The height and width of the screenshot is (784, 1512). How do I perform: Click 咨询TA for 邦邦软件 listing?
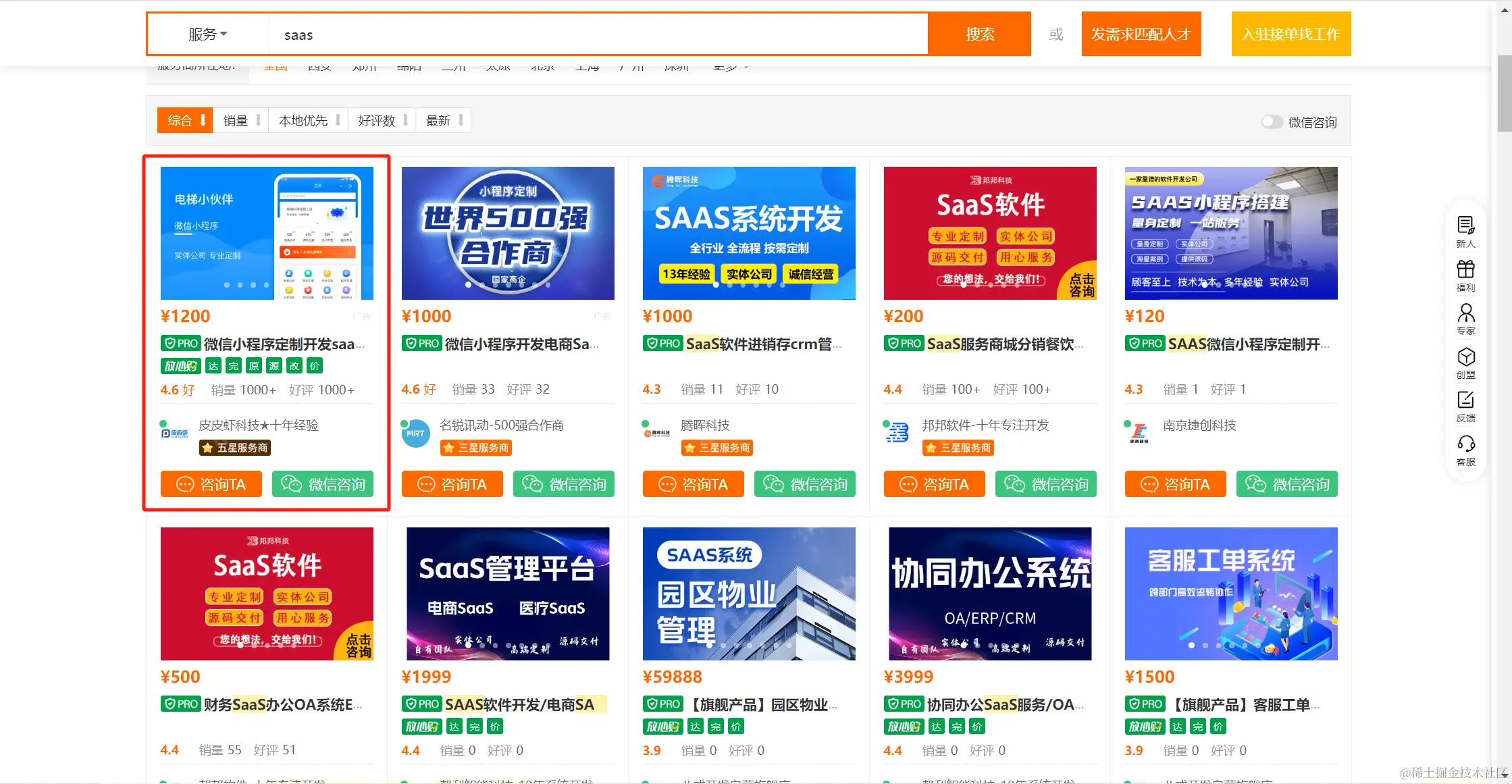935,484
